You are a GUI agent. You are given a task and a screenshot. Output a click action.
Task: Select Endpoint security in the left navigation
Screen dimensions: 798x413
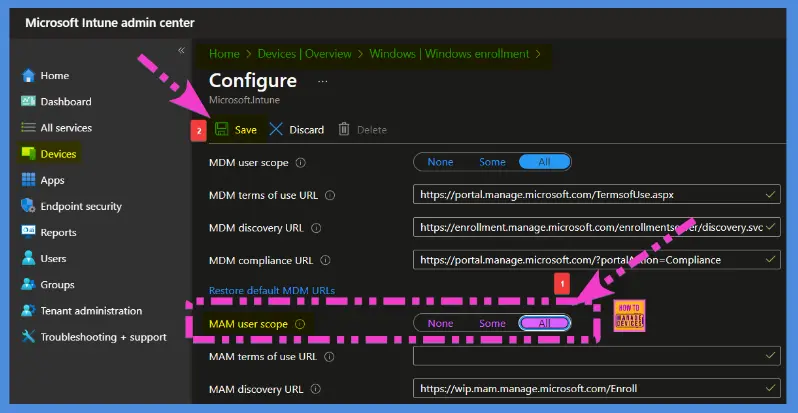pyautogui.click(x=81, y=206)
